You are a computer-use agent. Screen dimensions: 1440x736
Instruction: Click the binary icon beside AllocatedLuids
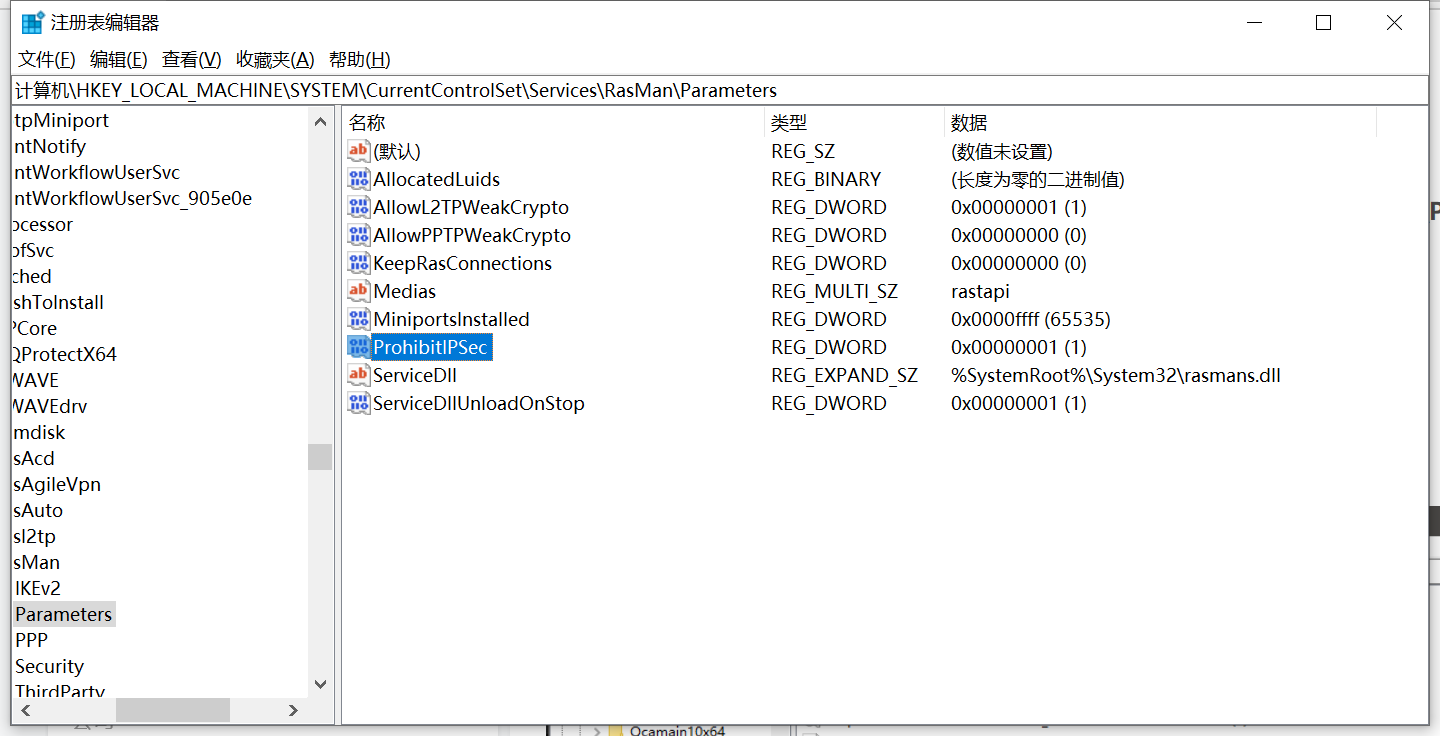[x=359, y=179]
